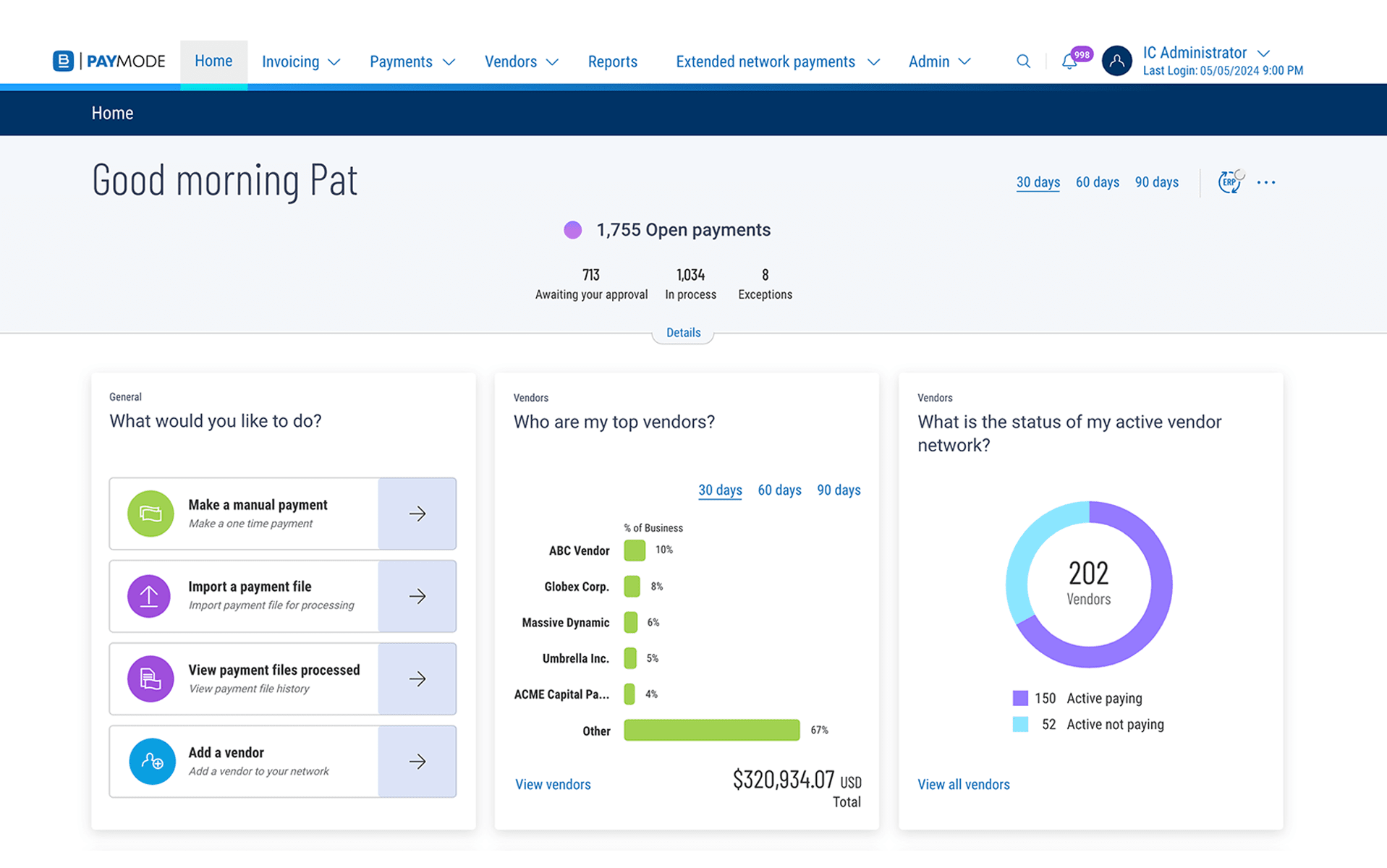Select the Make a manual payment icon
The width and height of the screenshot is (1387, 868).
pos(149,514)
